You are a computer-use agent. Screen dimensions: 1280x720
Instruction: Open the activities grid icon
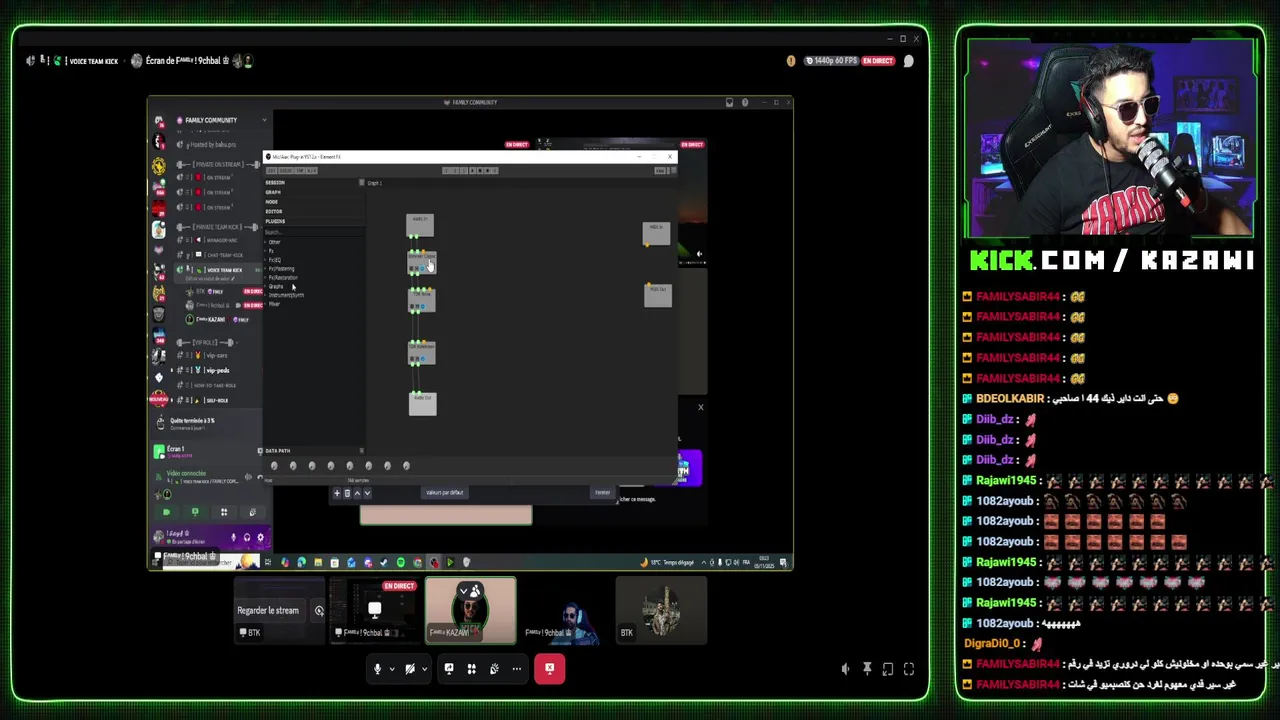pyautogui.click(x=472, y=669)
